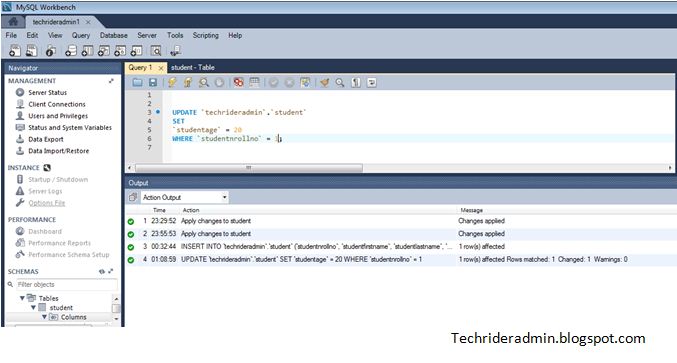Image resolution: width=677 pixels, height=363 pixels.
Task: Open Startup / Shutdown
Action: click(58, 179)
